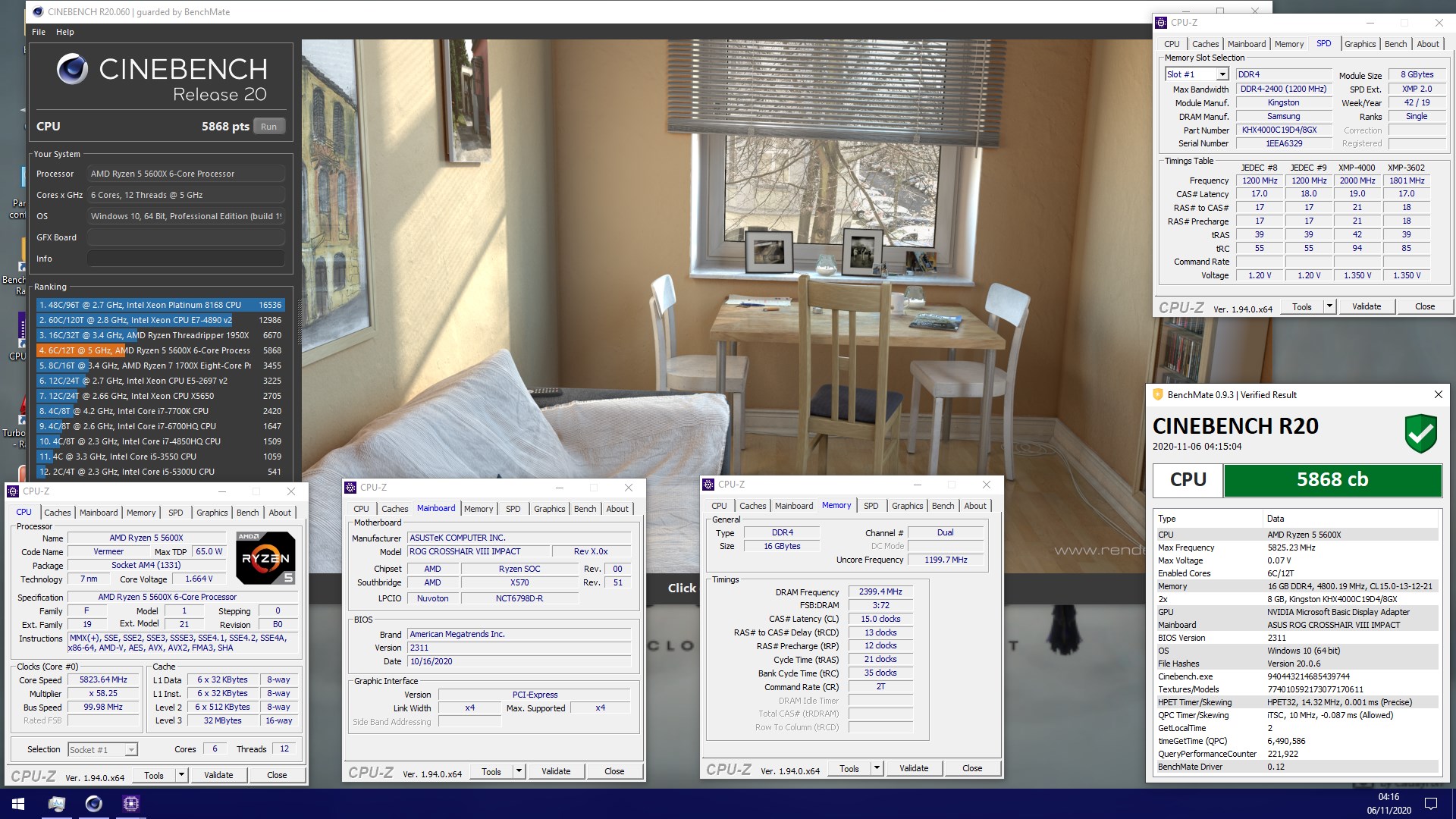Open Tools dropdown arrow in Mainboard window

tap(519, 772)
